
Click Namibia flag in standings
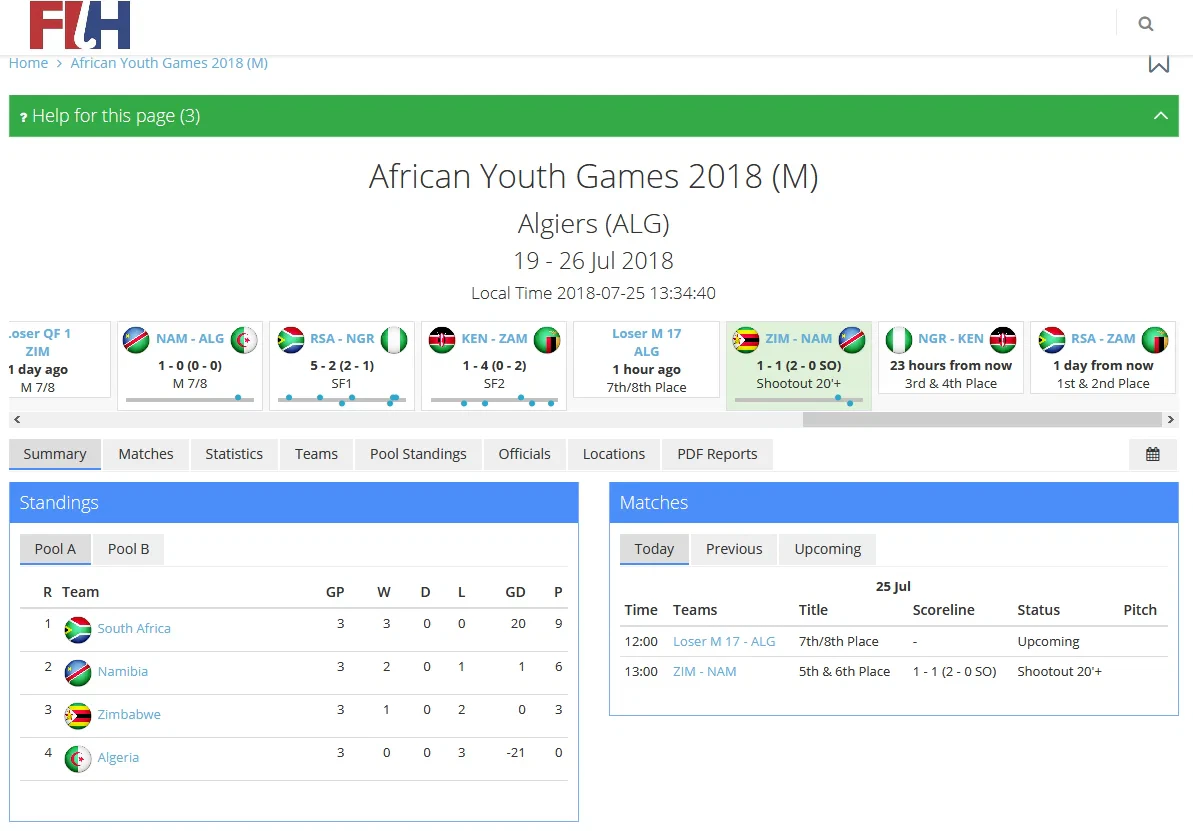coord(78,672)
